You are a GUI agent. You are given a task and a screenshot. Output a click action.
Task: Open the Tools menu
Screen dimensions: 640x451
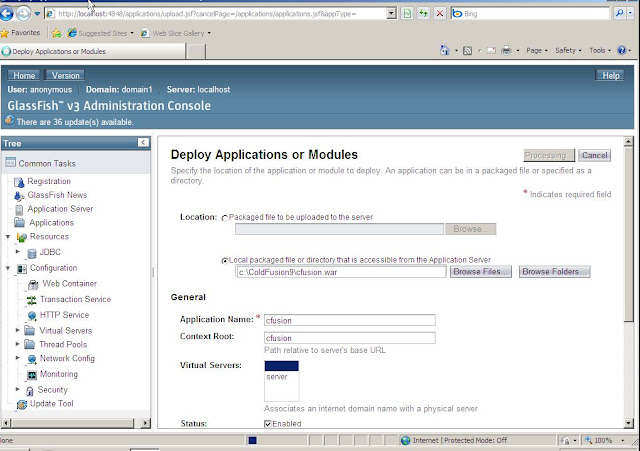click(x=600, y=51)
